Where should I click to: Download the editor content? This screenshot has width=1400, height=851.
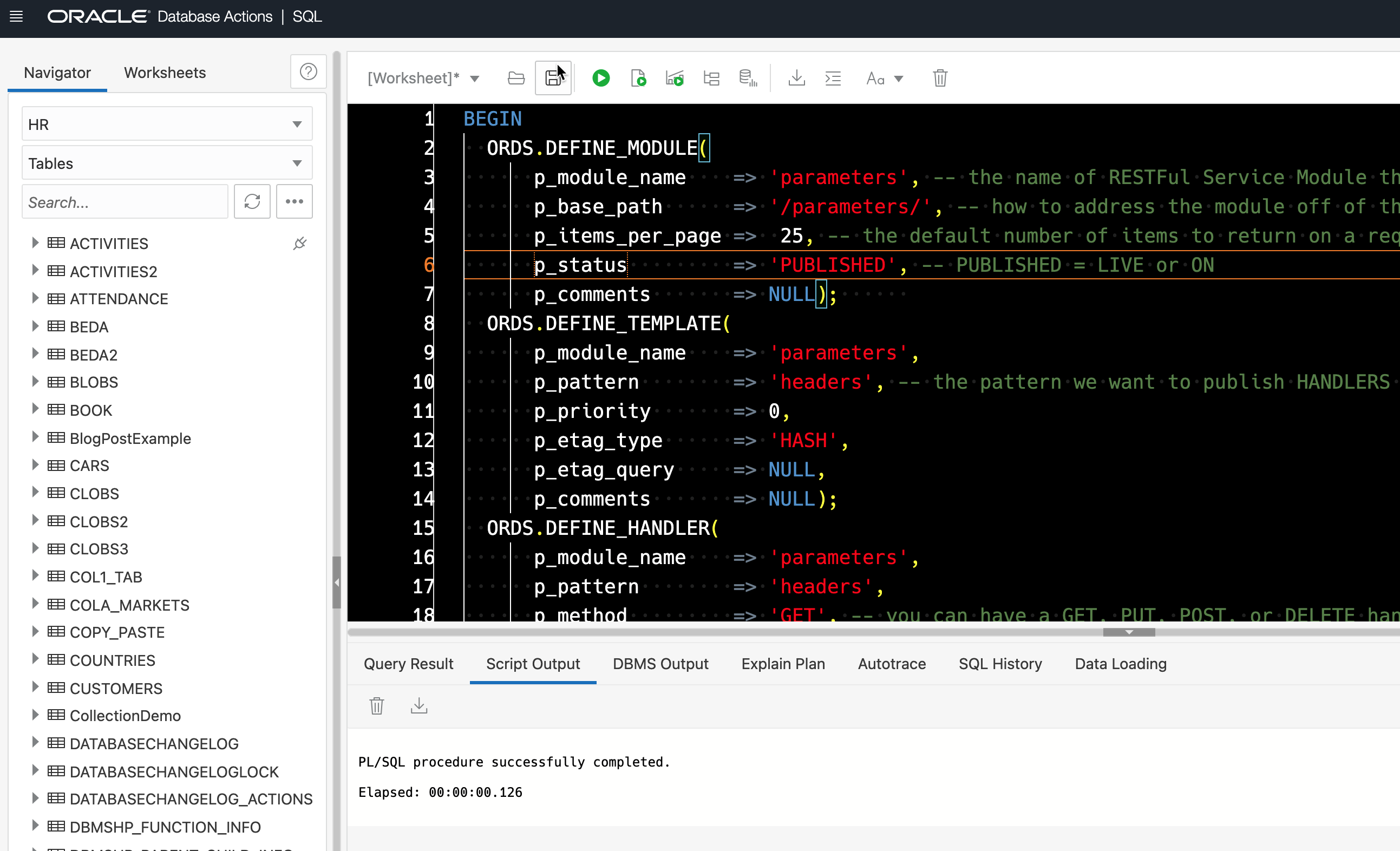pos(796,78)
